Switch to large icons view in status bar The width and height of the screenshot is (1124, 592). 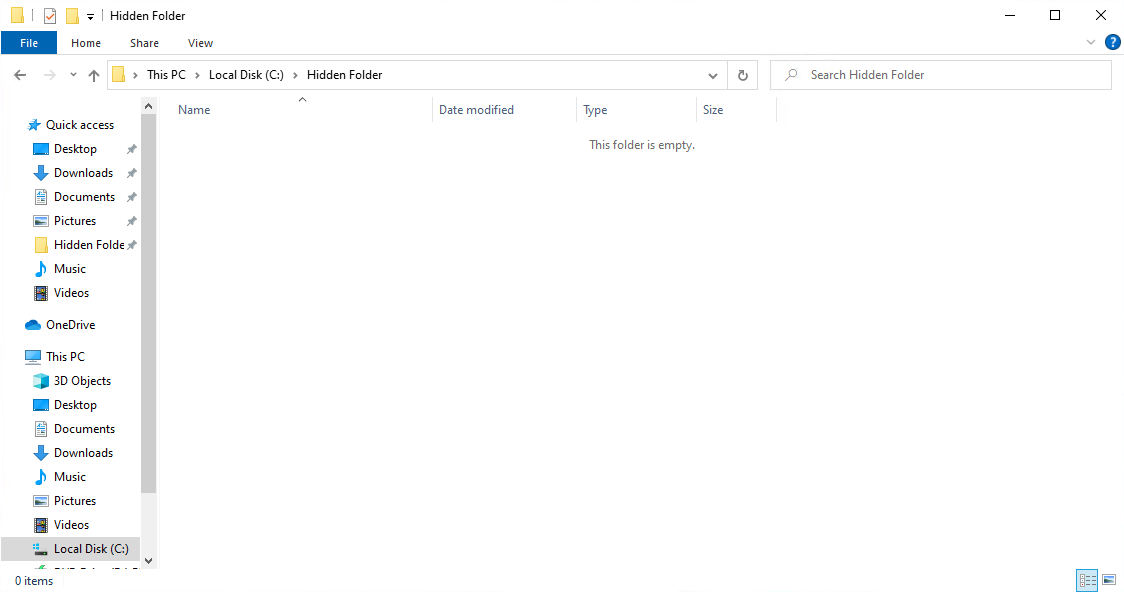pyautogui.click(x=1109, y=580)
